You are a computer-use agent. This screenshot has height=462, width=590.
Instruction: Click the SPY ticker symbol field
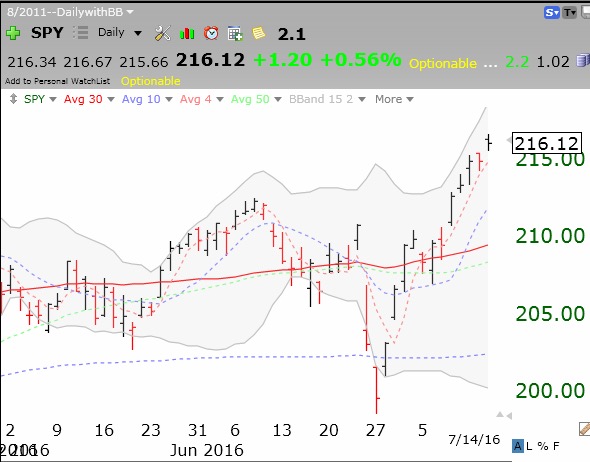[x=47, y=33]
